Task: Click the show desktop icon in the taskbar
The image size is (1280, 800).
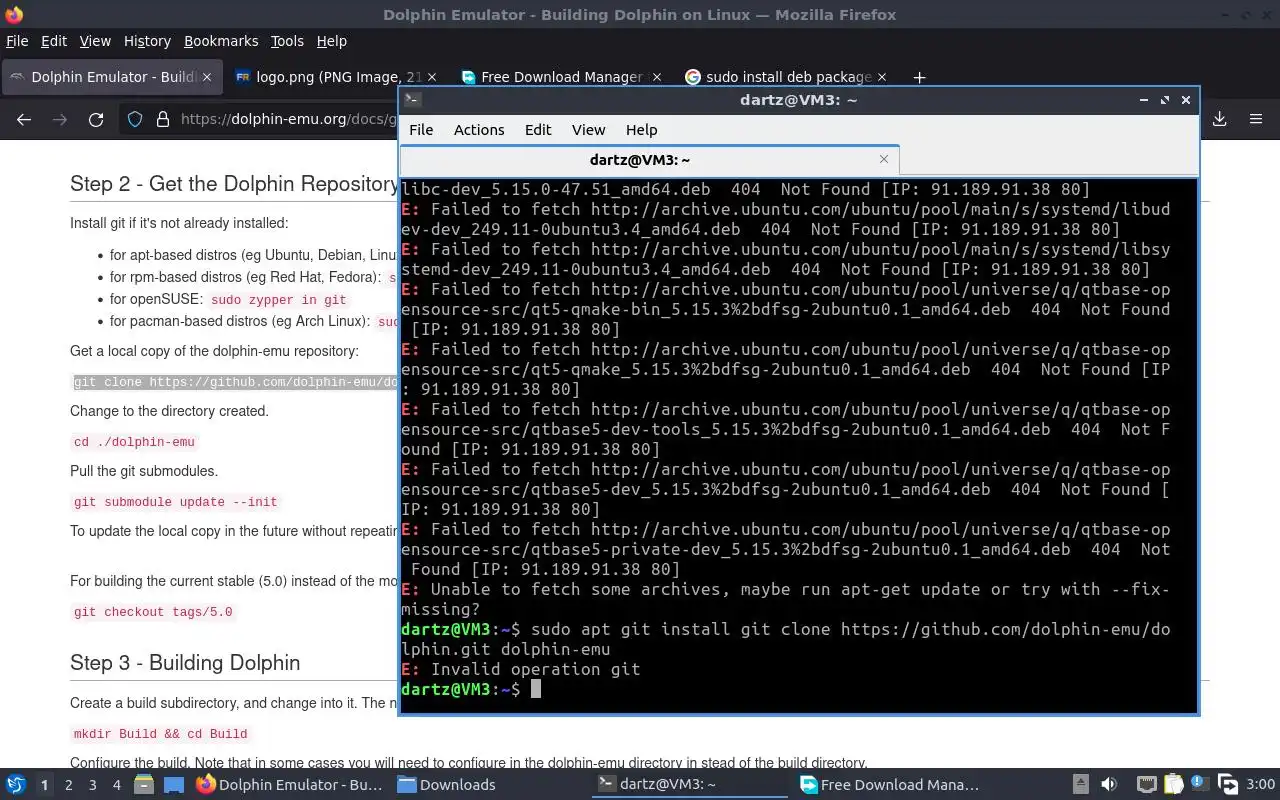Action: tap(173, 785)
